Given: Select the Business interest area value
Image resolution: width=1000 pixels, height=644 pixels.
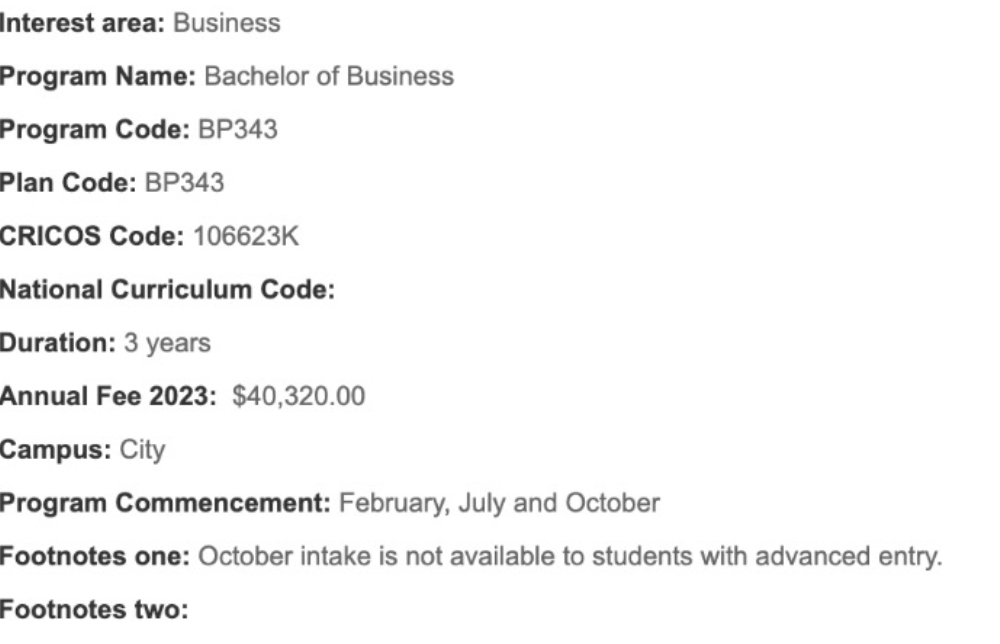Looking at the screenshot, I should pyautogui.click(x=226, y=24).
